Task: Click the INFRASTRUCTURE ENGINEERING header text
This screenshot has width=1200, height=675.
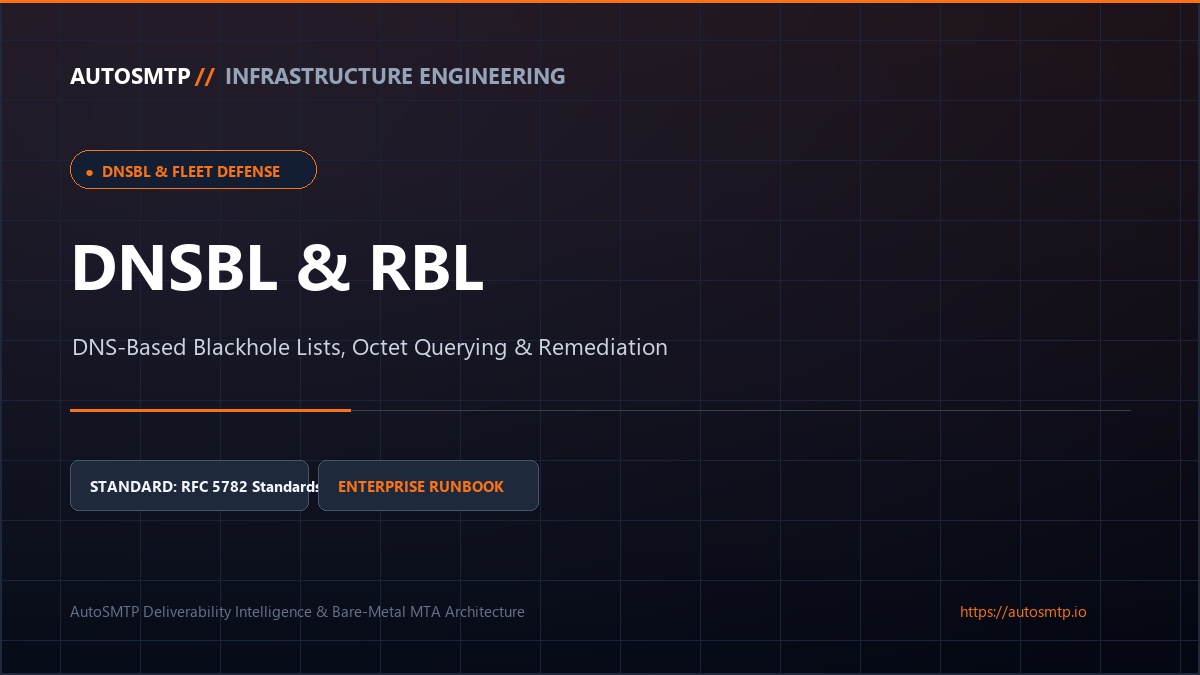Action: coord(395,77)
